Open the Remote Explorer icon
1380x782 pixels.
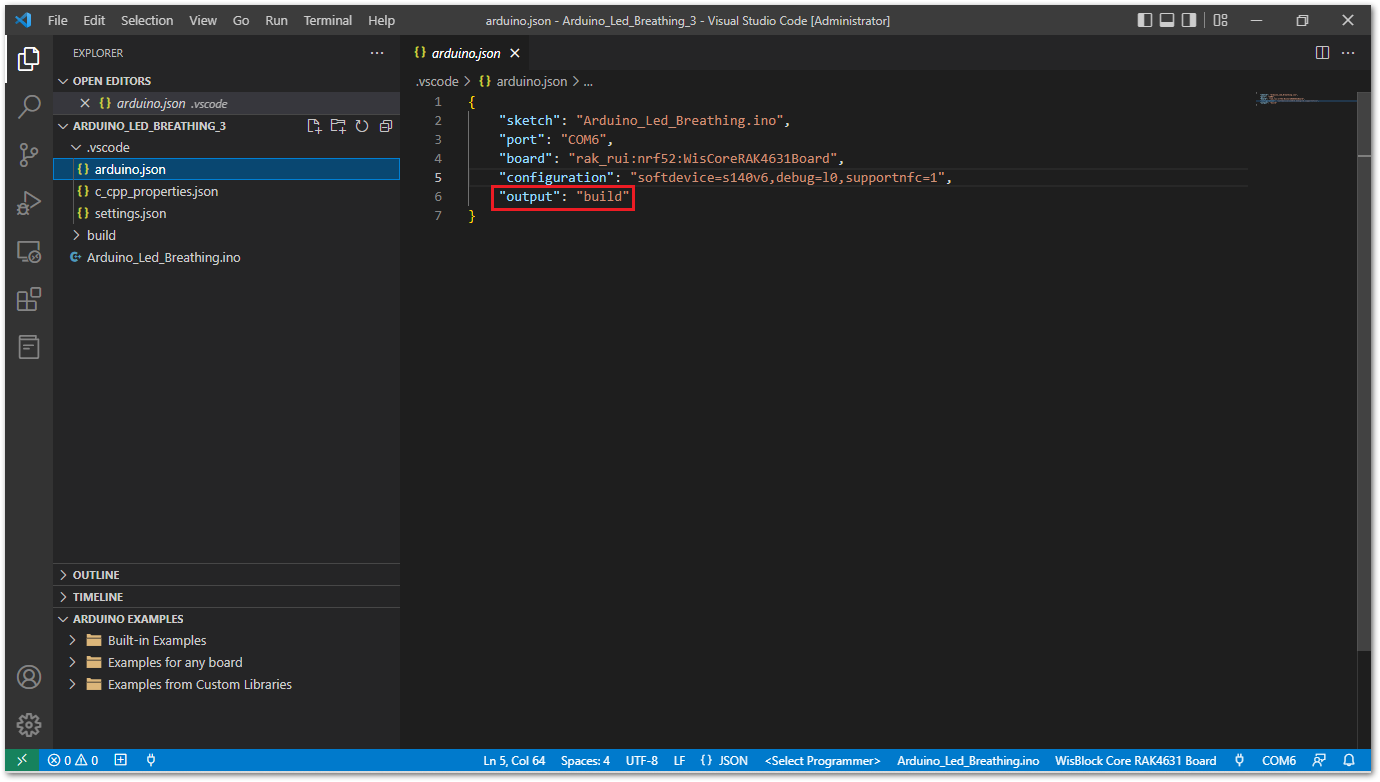point(29,252)
